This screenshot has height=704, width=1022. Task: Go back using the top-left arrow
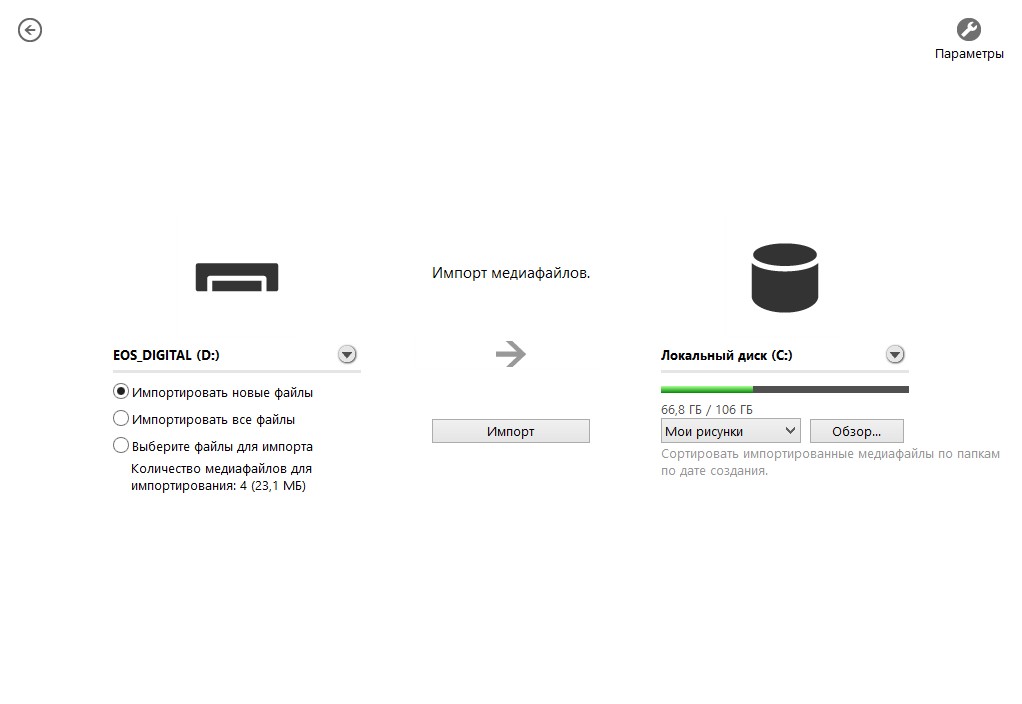tap(30, 31)
